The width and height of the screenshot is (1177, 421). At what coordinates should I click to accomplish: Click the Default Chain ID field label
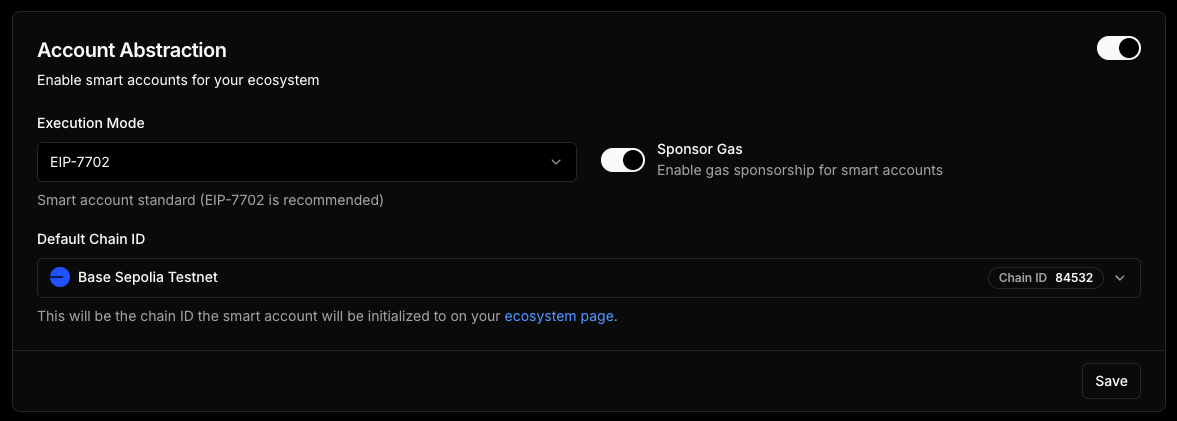93,239
